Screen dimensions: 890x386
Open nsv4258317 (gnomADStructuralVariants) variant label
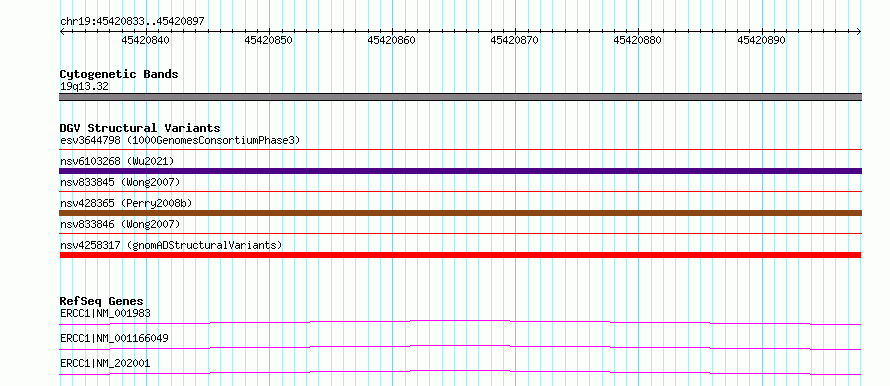coord(171,245)
